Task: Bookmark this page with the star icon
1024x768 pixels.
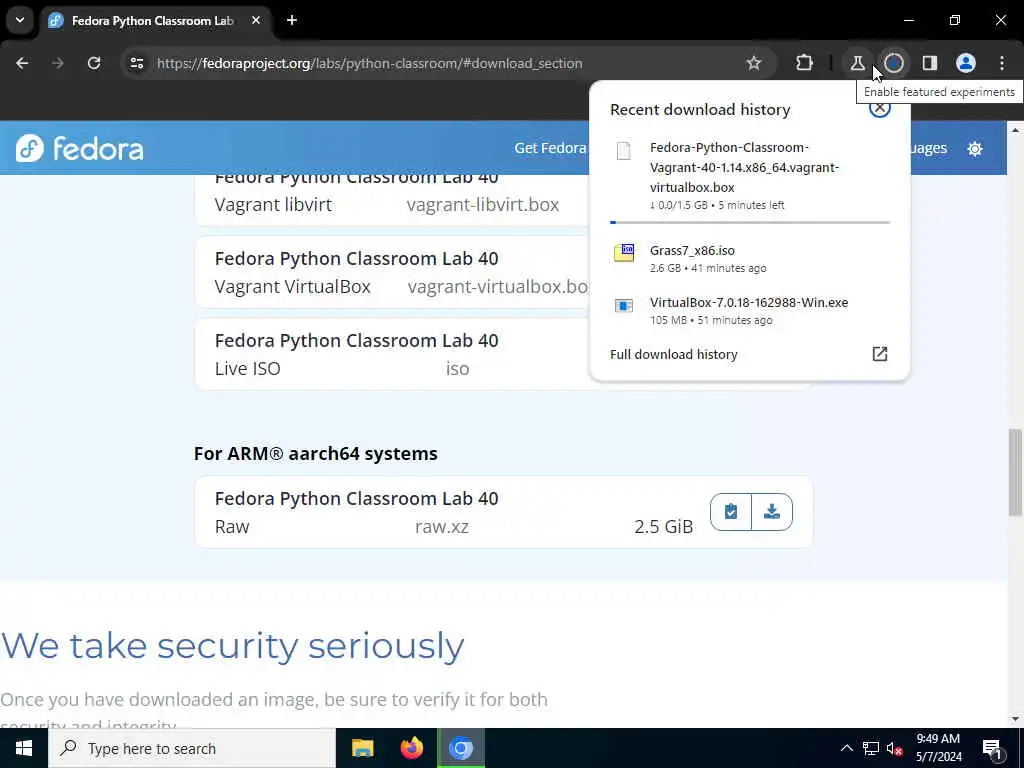Action: [x=754, y=63]
